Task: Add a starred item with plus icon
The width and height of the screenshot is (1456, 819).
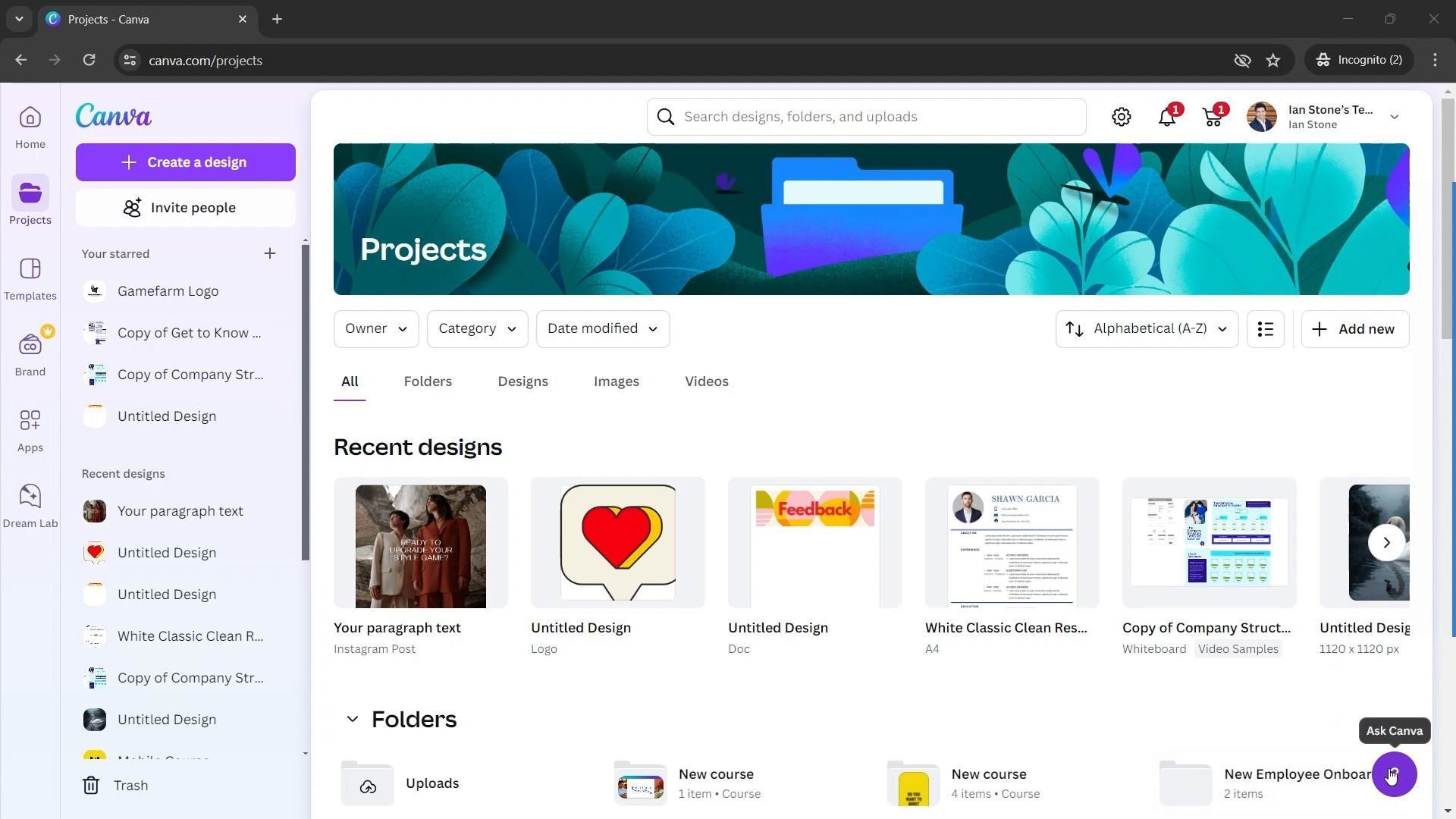Action: tap(270, 253)
